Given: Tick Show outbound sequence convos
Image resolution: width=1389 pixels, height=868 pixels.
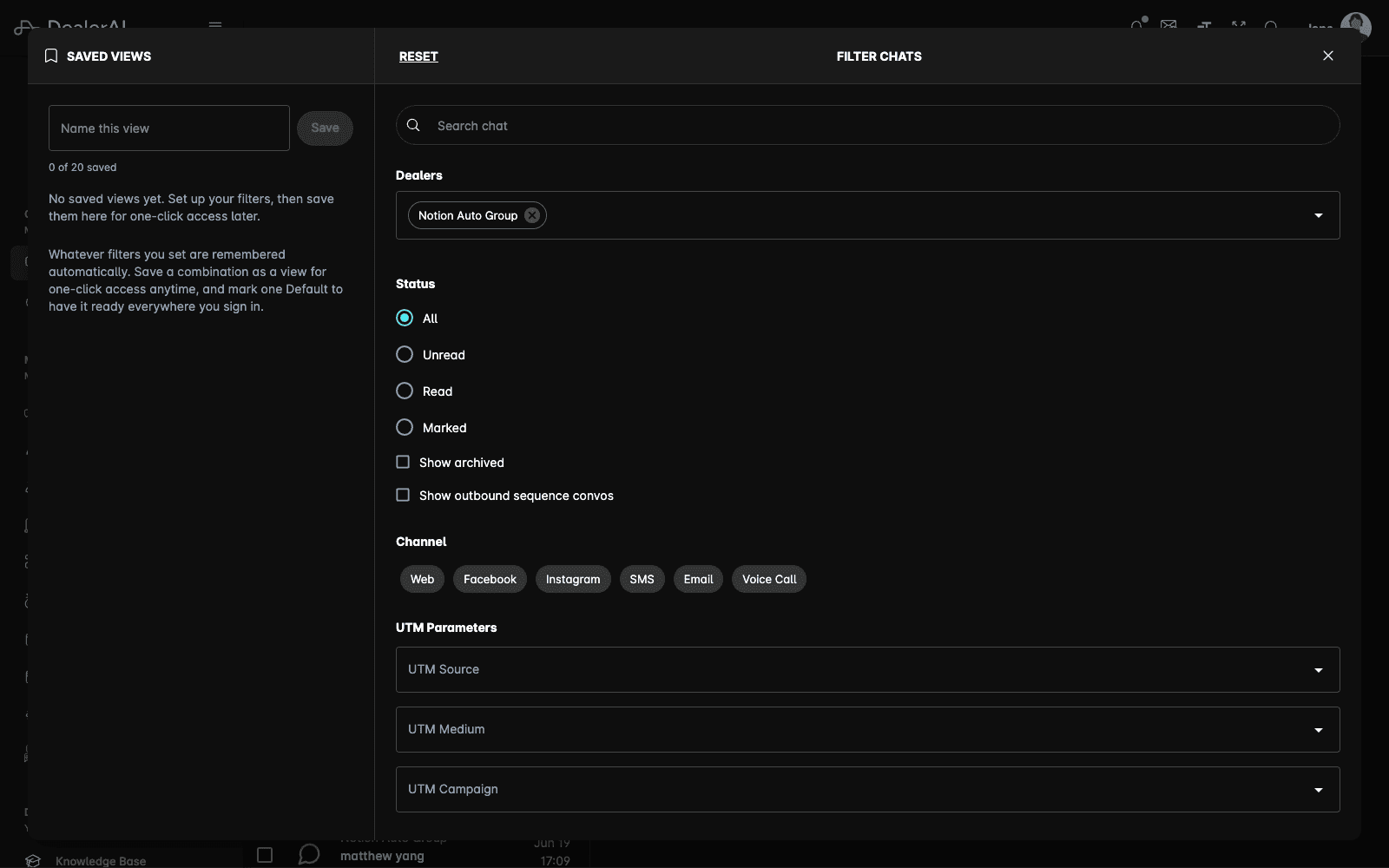Looking at the screenshot, I should point(403,495).
